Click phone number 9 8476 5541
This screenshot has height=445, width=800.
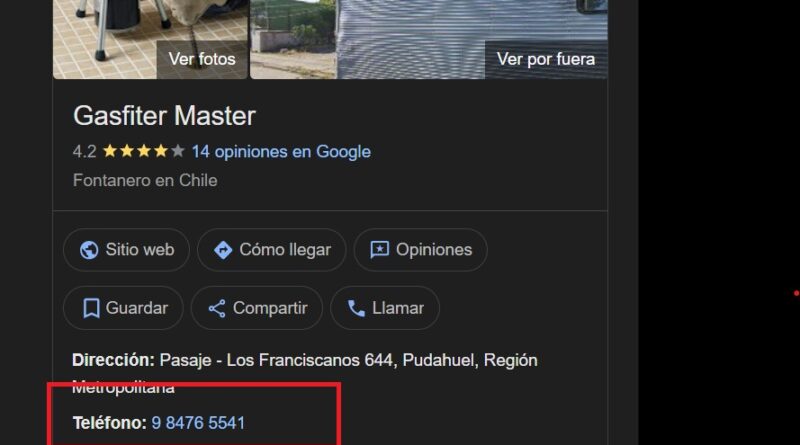(198, 423)
